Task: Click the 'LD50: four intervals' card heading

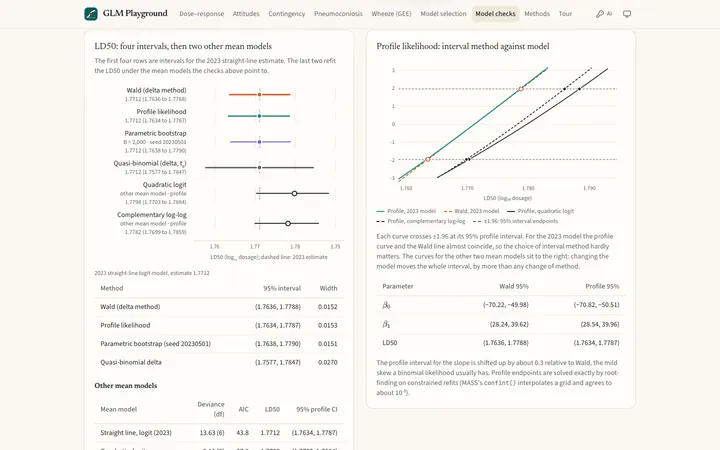Action: point(183,46)
